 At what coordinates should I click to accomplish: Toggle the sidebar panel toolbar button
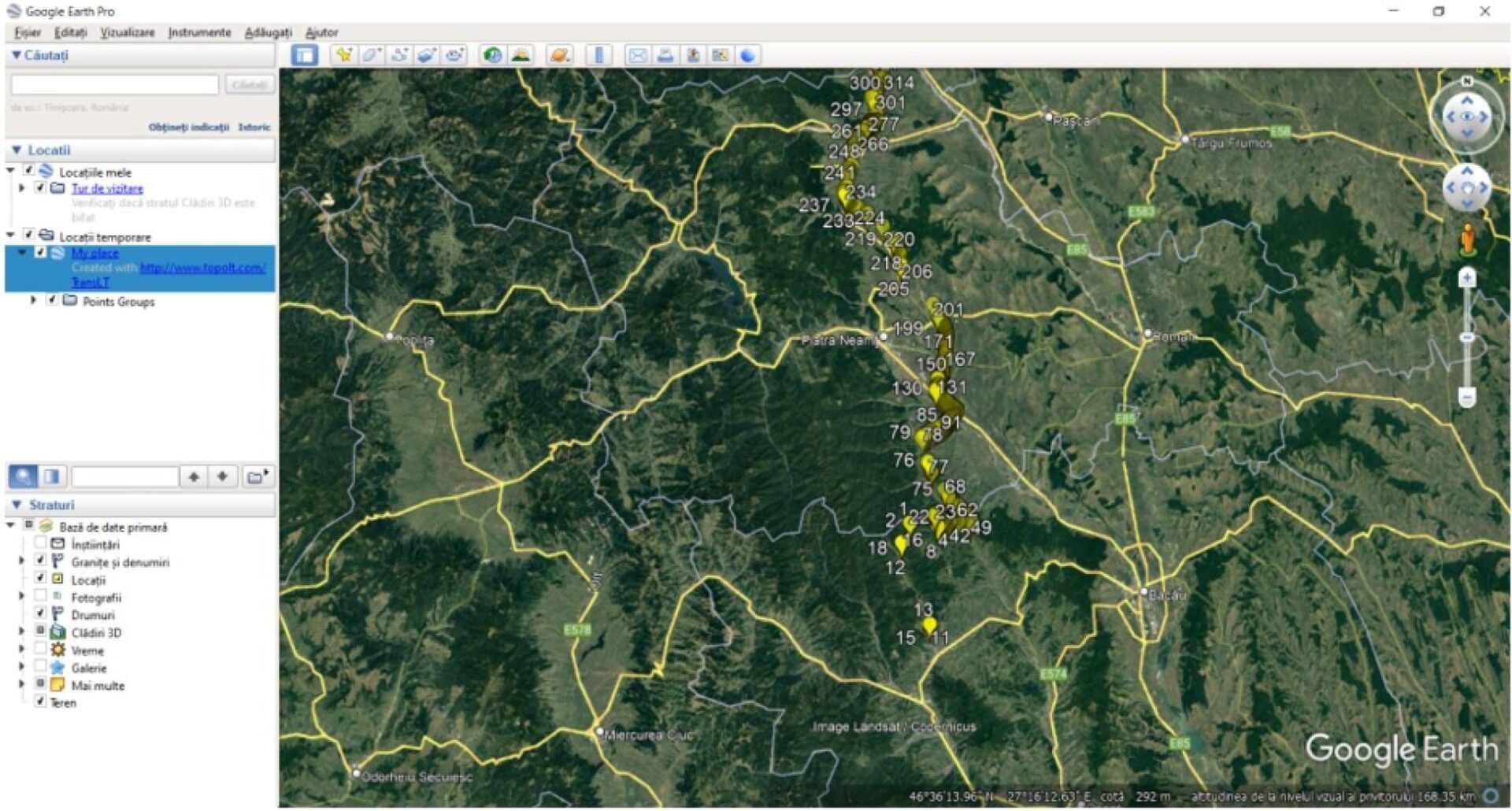coord(304,55)
